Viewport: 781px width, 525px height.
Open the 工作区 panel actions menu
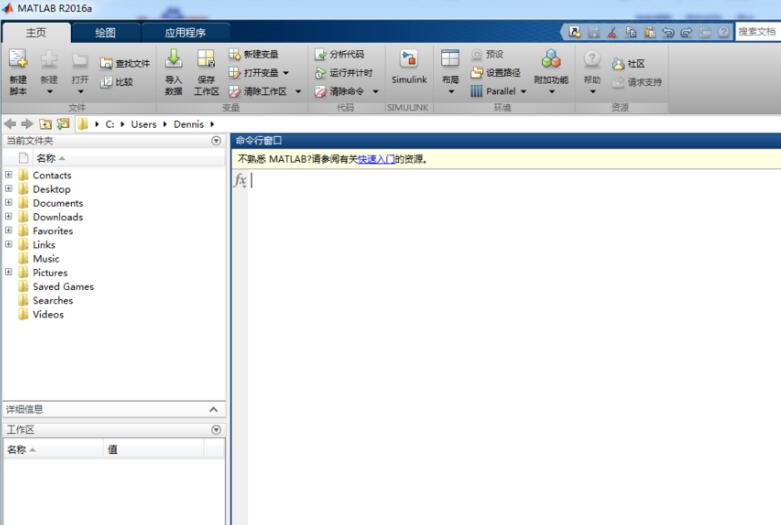coord(216,429)
